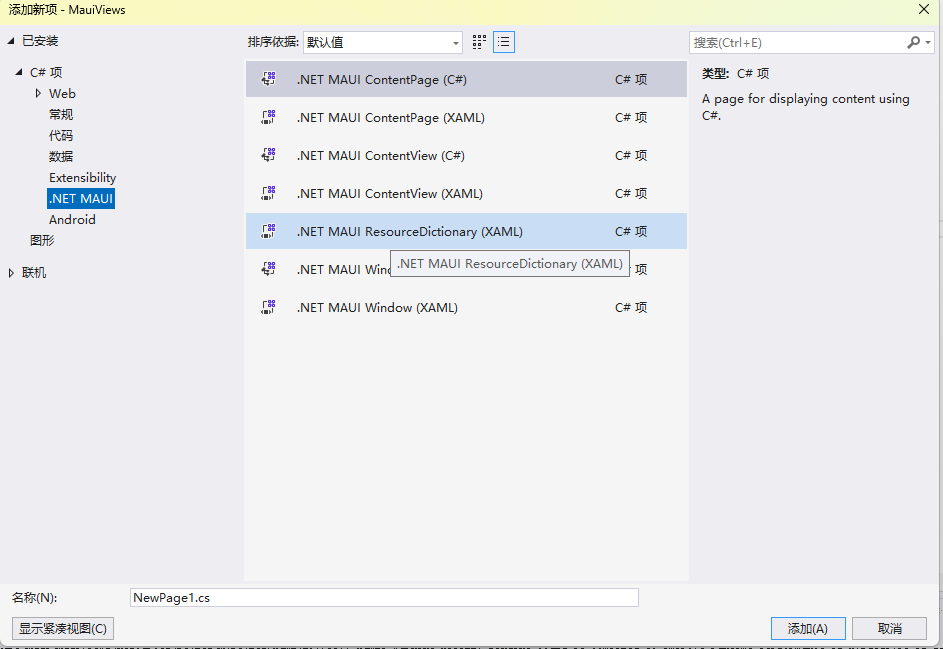Click C# 项 type cell of Window (XAML) row
Viewport: 943px width, 649px height.
point(631,307)
